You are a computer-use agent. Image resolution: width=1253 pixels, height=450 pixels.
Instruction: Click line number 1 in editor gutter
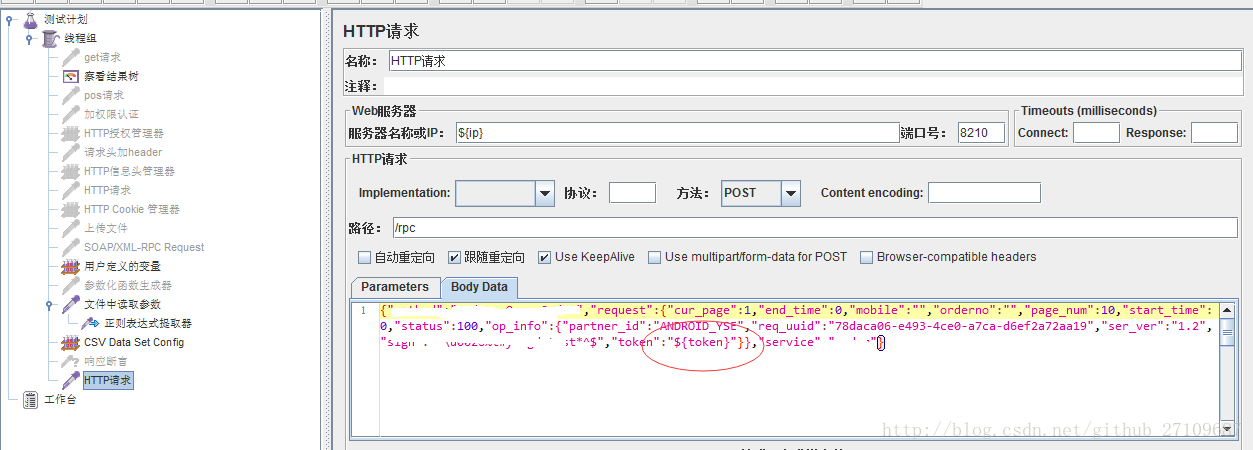[363, 311]
